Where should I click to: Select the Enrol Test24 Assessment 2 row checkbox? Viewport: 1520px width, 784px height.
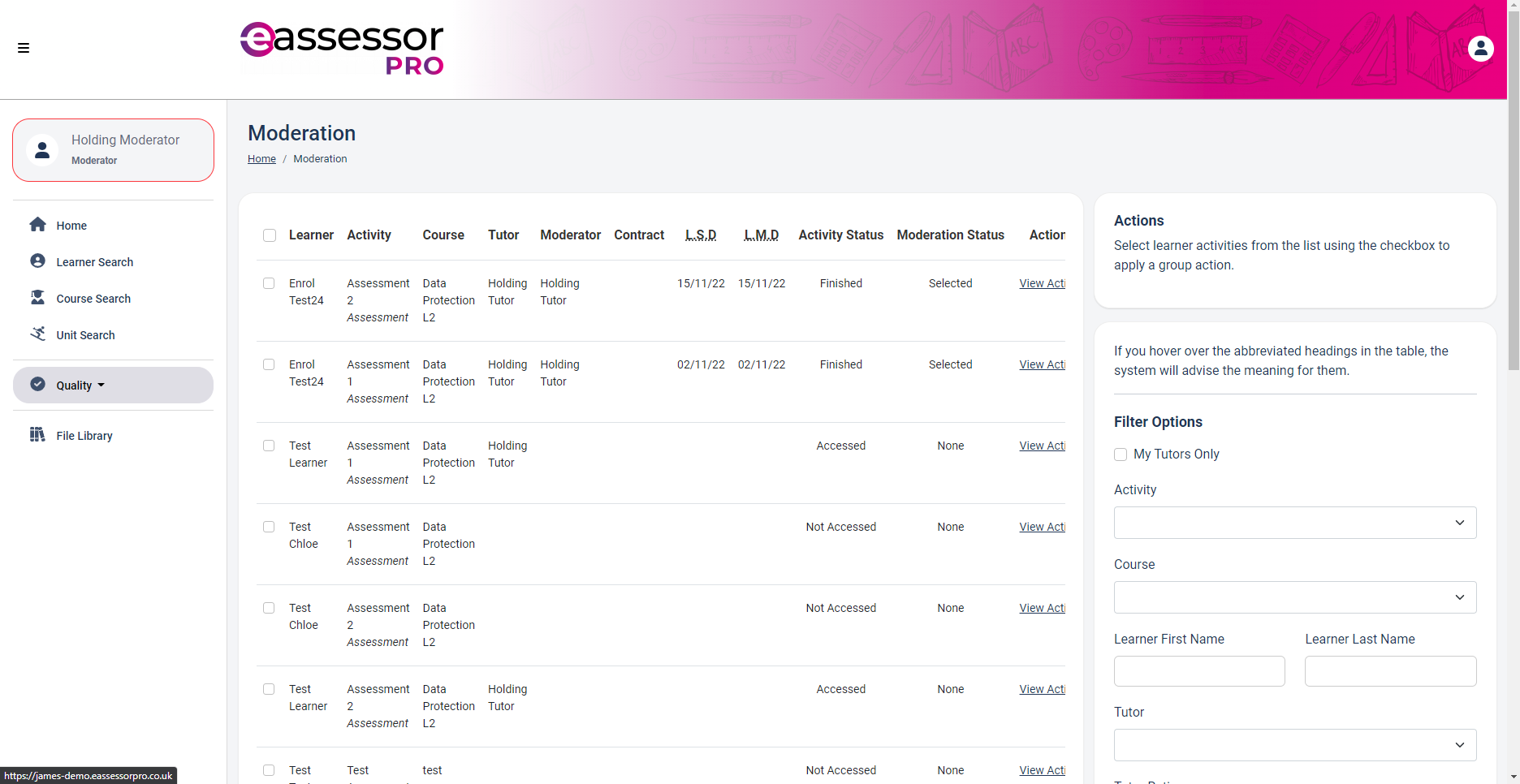point(269,283)
